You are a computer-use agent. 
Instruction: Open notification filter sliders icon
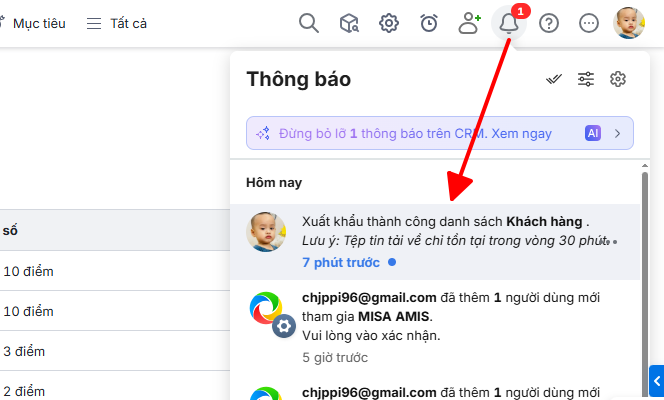pos(586,79)
